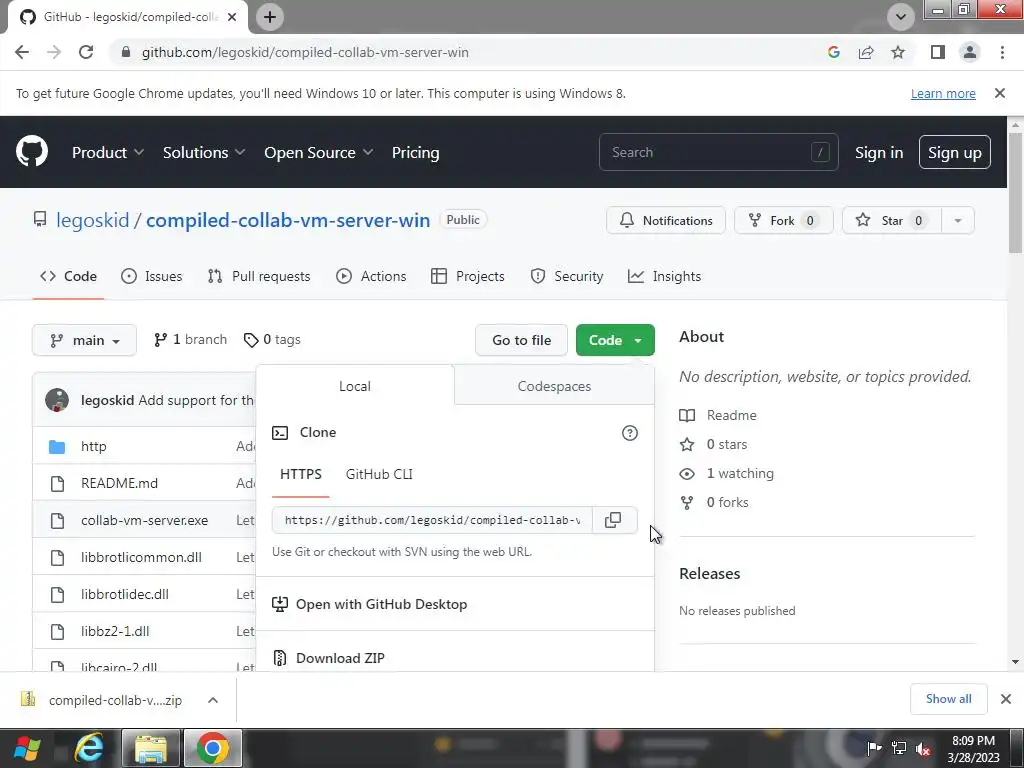Viewport: 1024px width, 768px height.
Task: View the site lock icon info
Action: tap(126, 52)
